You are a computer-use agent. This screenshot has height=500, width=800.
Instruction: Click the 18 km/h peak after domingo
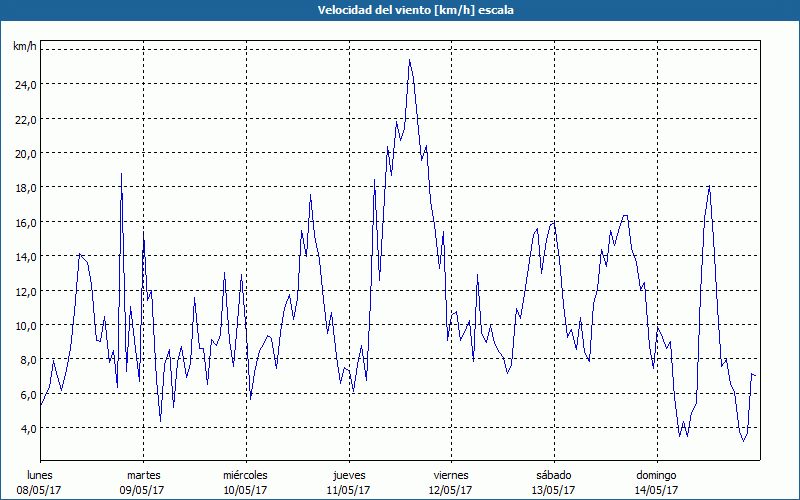tap(709, 186)
